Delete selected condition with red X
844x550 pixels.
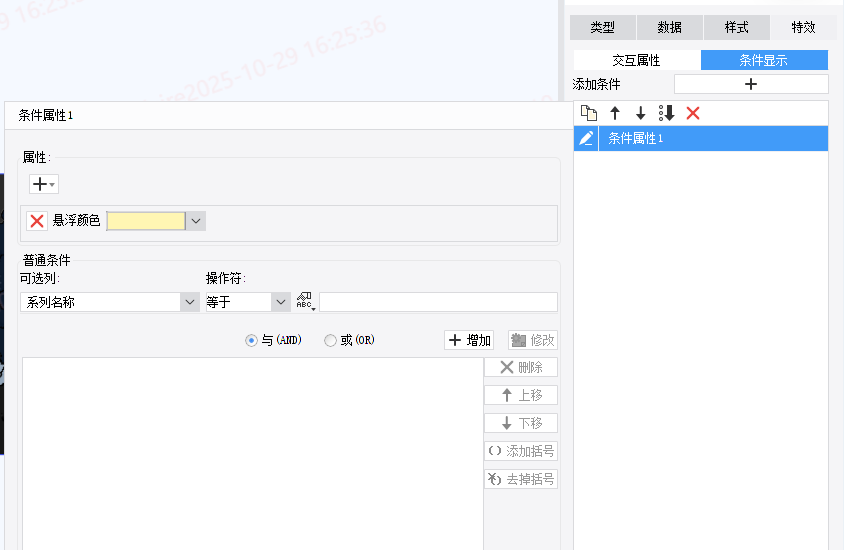click(693, 113)
